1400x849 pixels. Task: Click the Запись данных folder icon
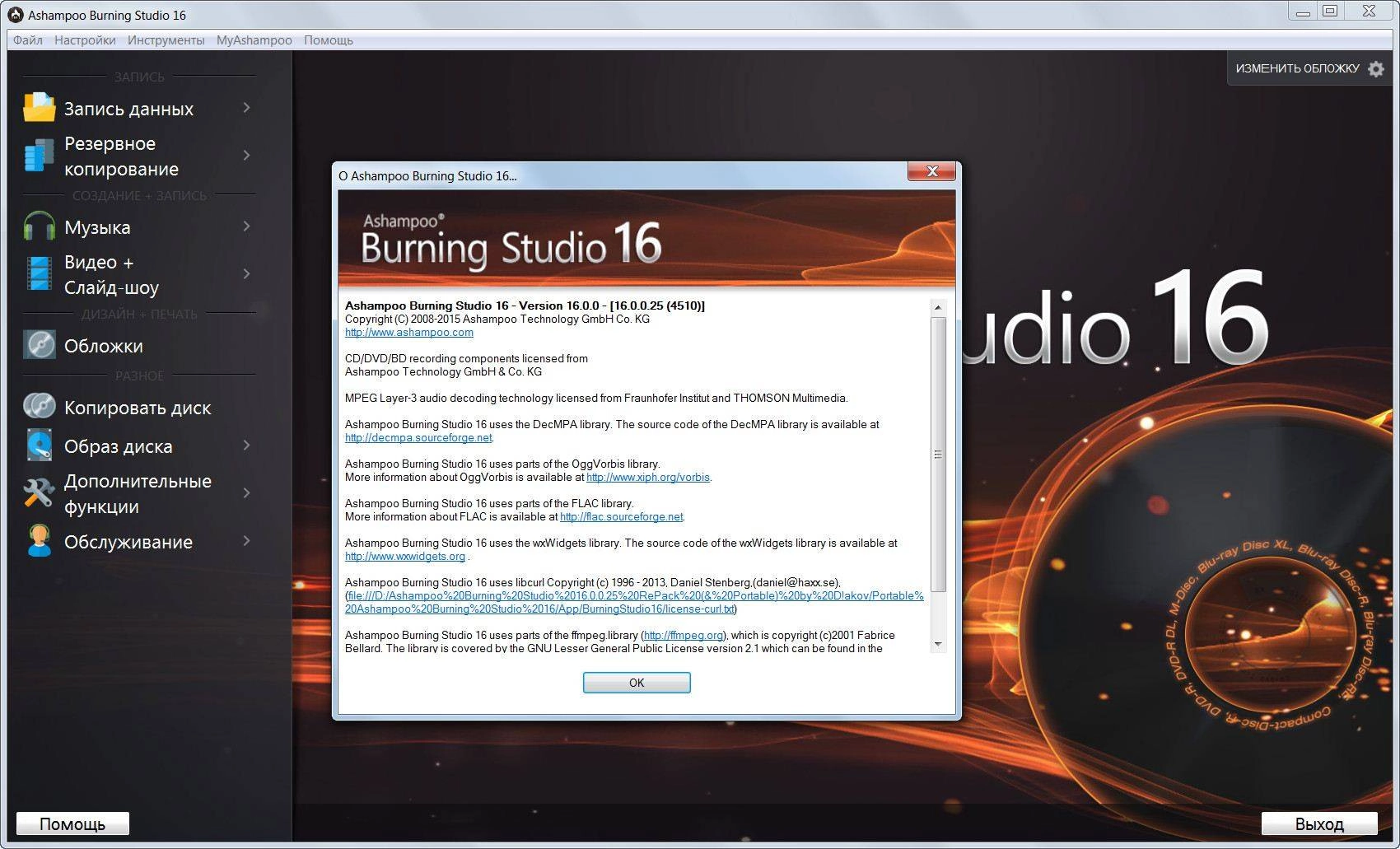(x=39, y=107)
